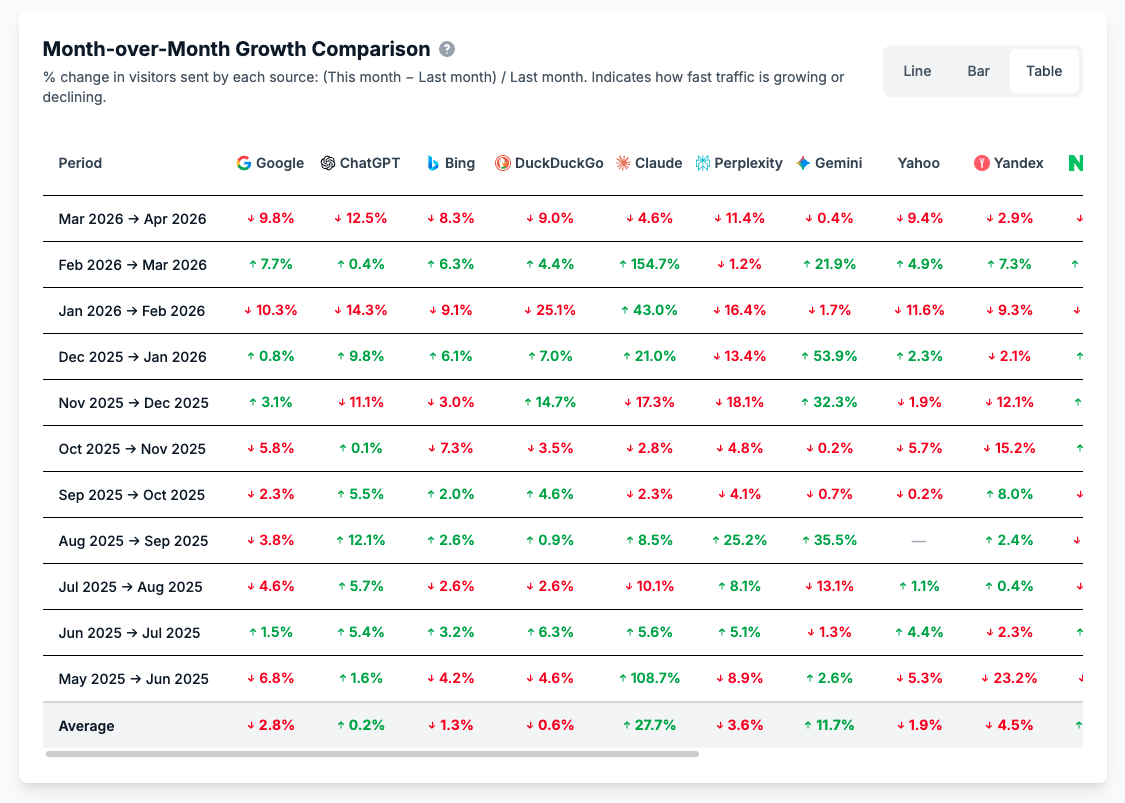Viewport: 1125px width, 803px height.
Task: Click Bing's 9.1% decline cell
Action: pyautogui.click(x=451, y=310)
